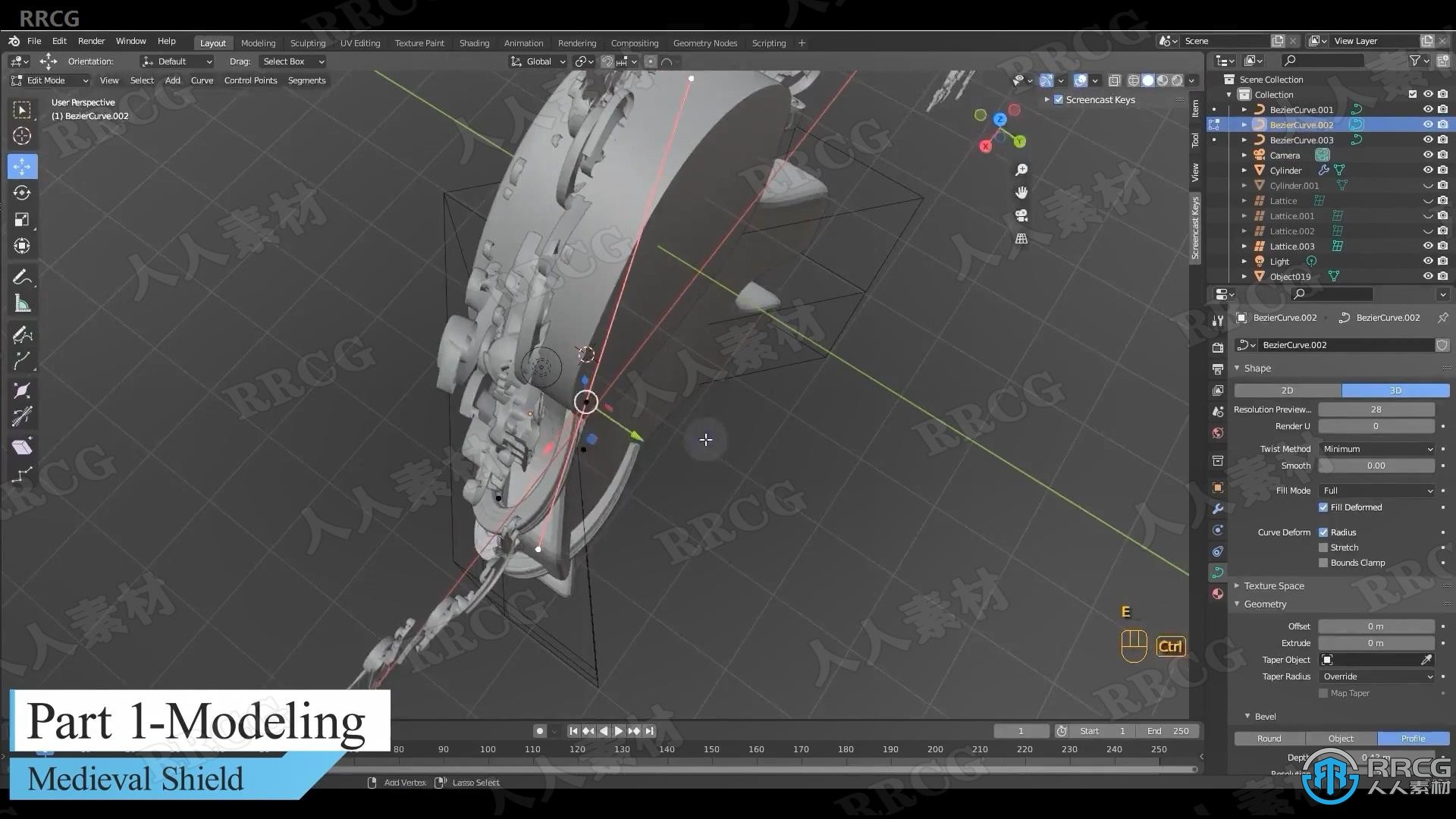Open the Edit Mode selector dropdown
This screenshot has width=1456, height=819.
point(49,80)
